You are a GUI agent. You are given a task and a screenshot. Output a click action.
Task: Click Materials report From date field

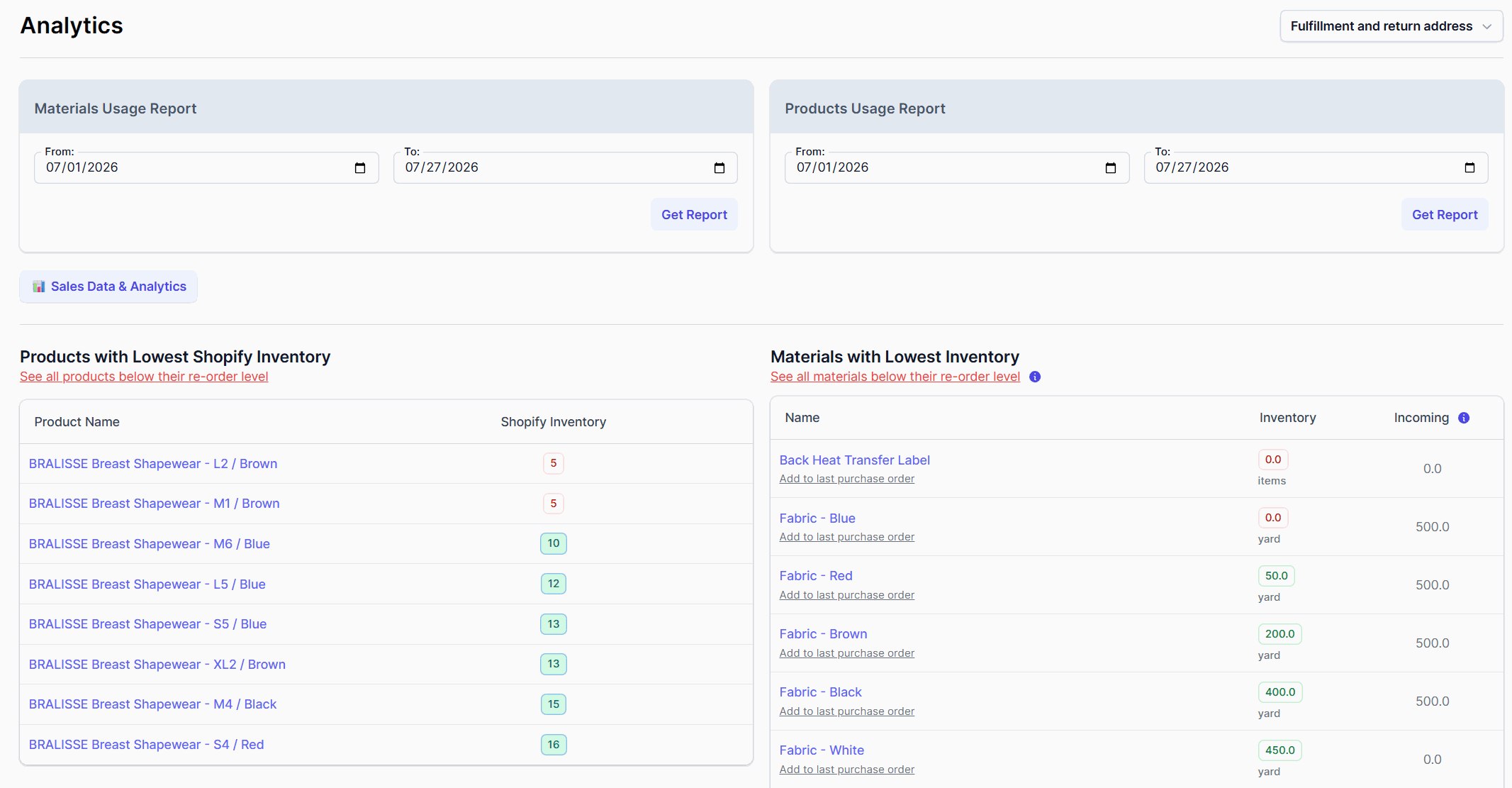(206, 168)
